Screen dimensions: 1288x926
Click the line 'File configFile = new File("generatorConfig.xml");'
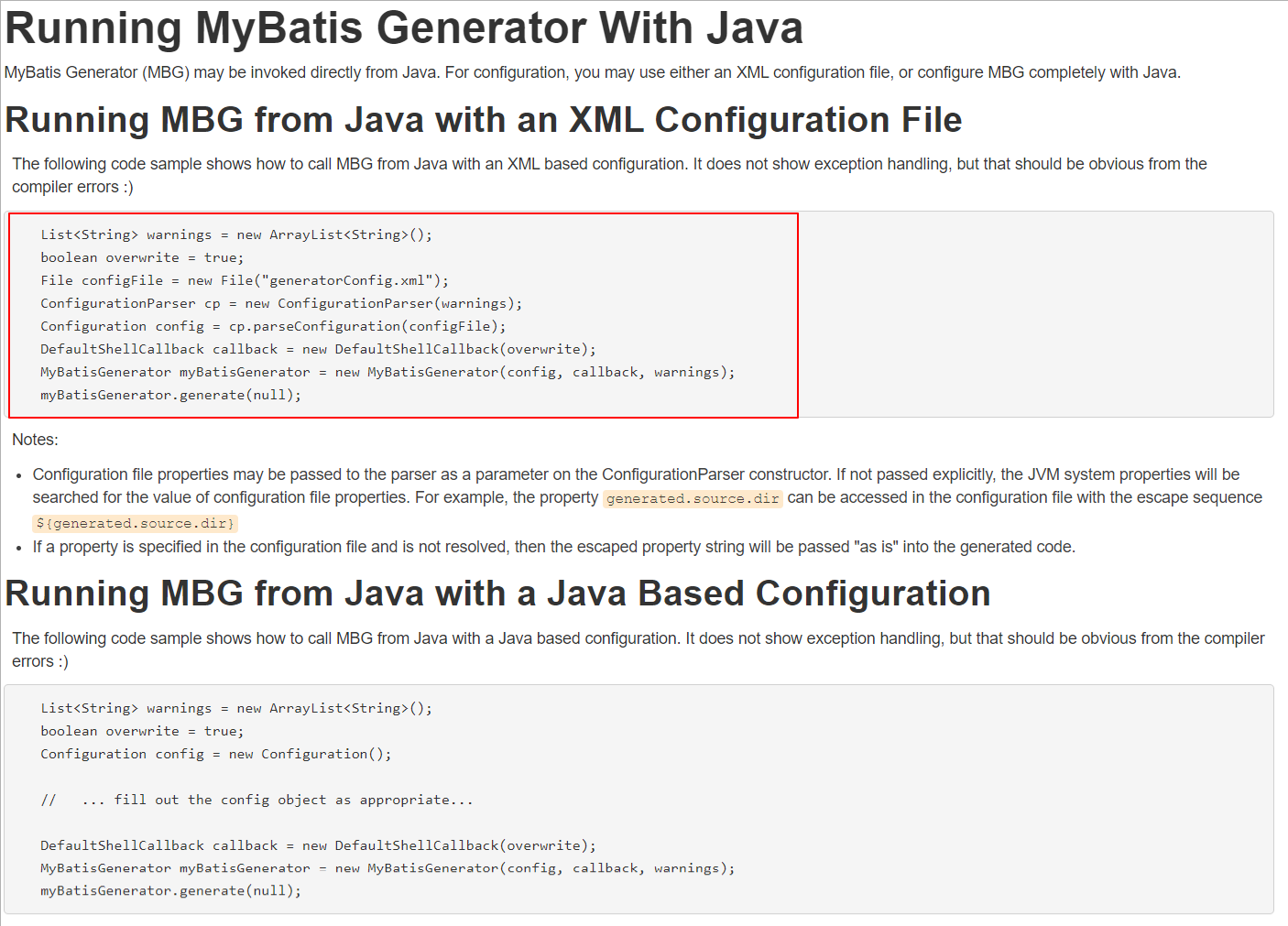click(245, 280)
